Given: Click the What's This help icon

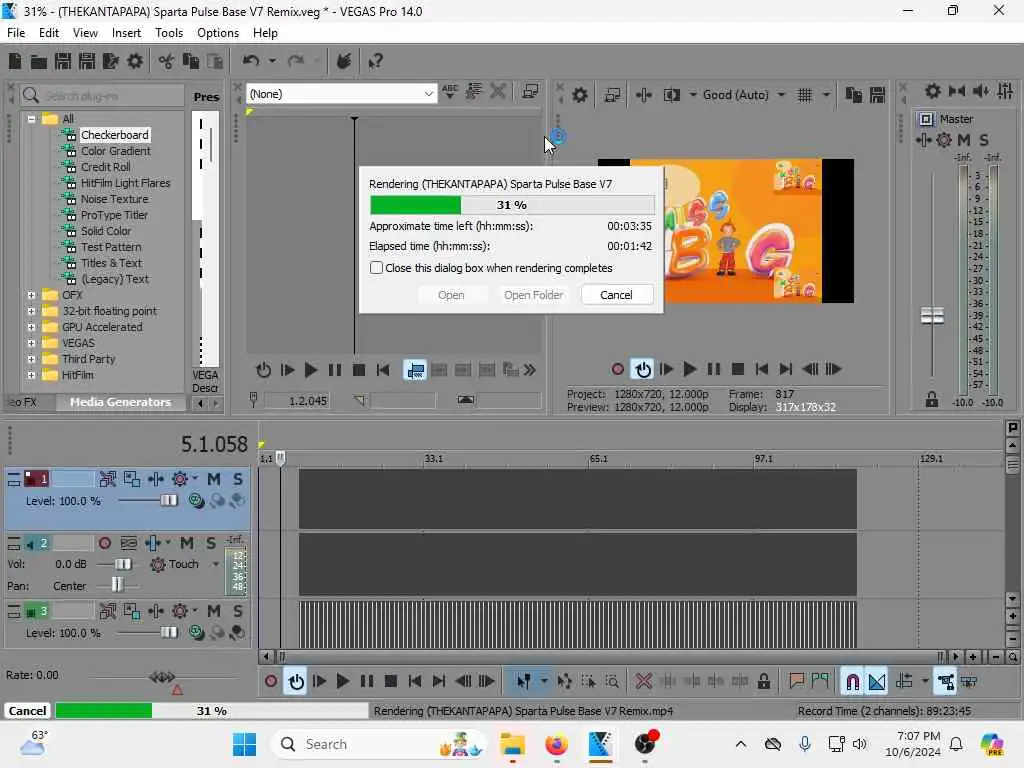Looking at the screenshot, I should pyautogui.click(x=376, y=61).
